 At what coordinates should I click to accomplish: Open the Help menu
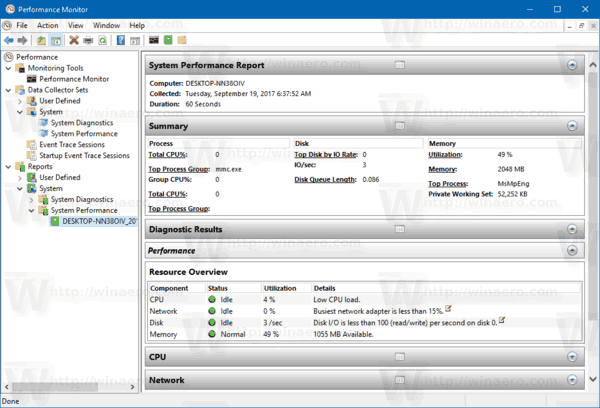(137, 26)
